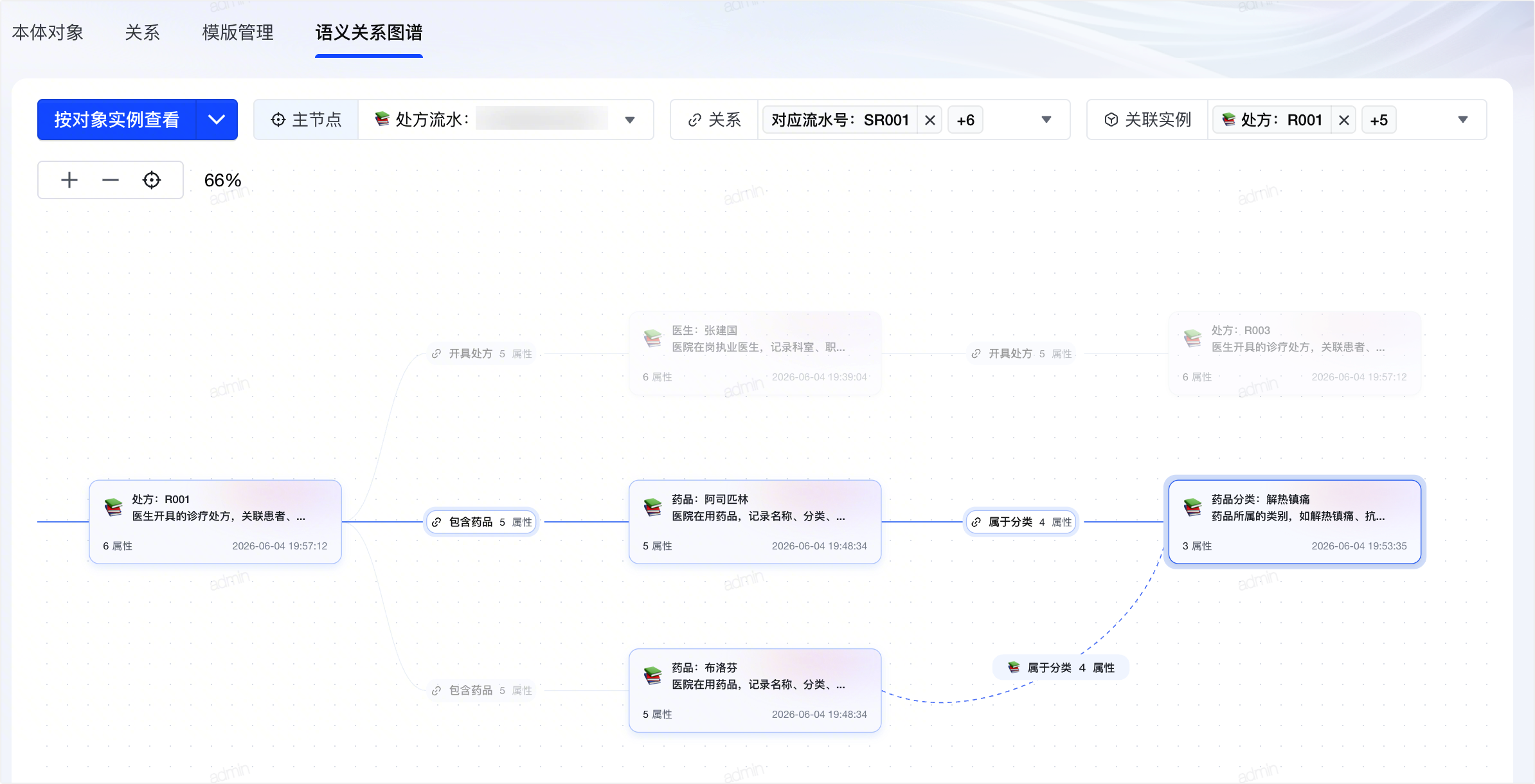Viewport: 1535px width, 784px height.
Task: Click link icon on 属于分类 solid relation
Action: [x=976, y=522]
